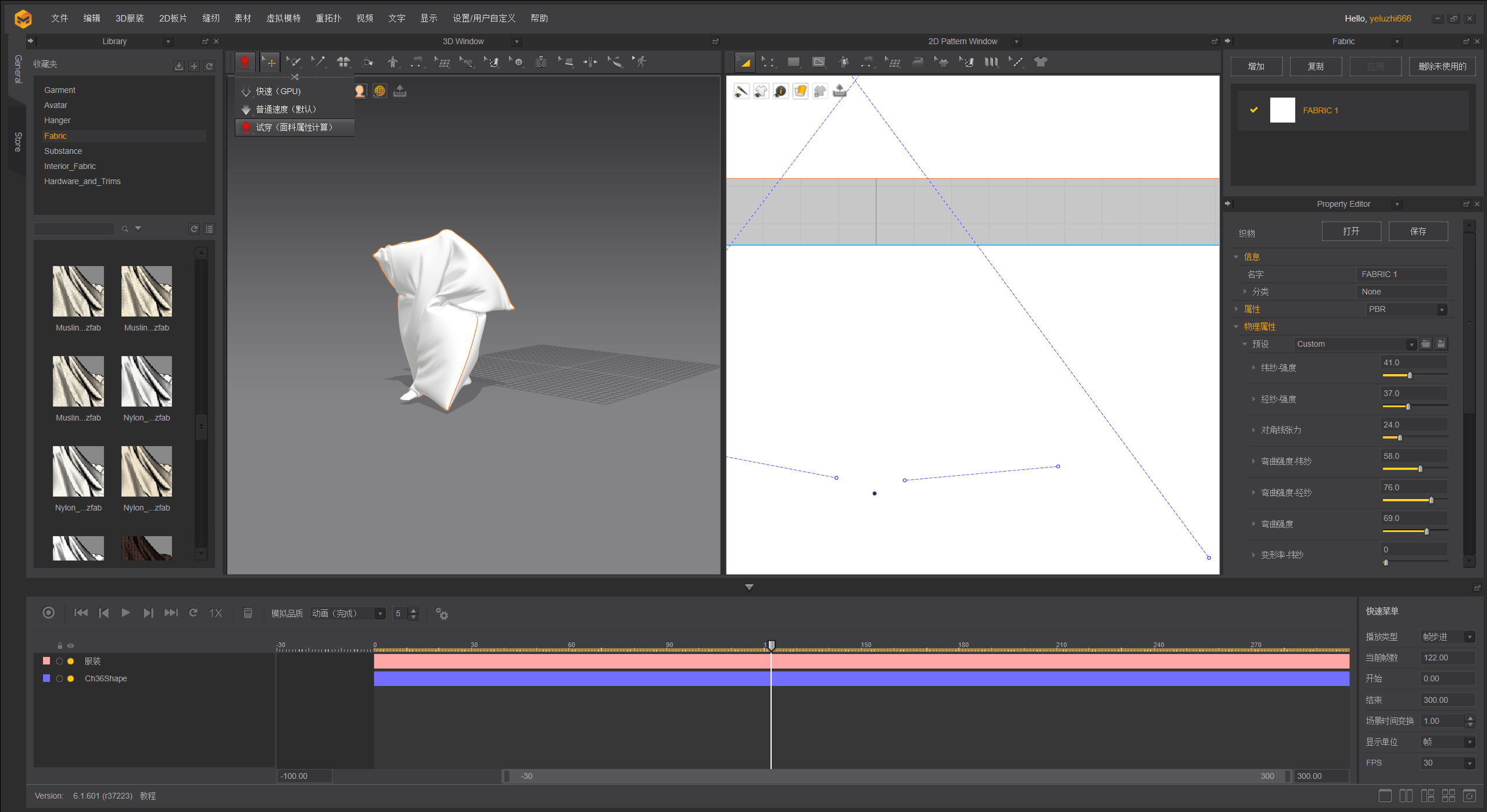This screenshot has width=1487, height=812.
Task: Click the 弯曲强度-经纱 slider handle
Action: 1431,500
